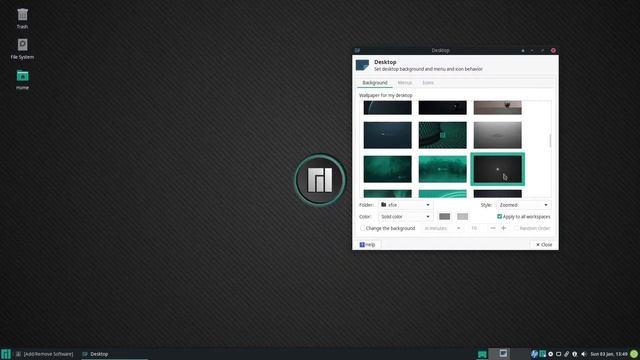
Task: Open the Manjaro application menu in taskbar
Action: [6, 354]
